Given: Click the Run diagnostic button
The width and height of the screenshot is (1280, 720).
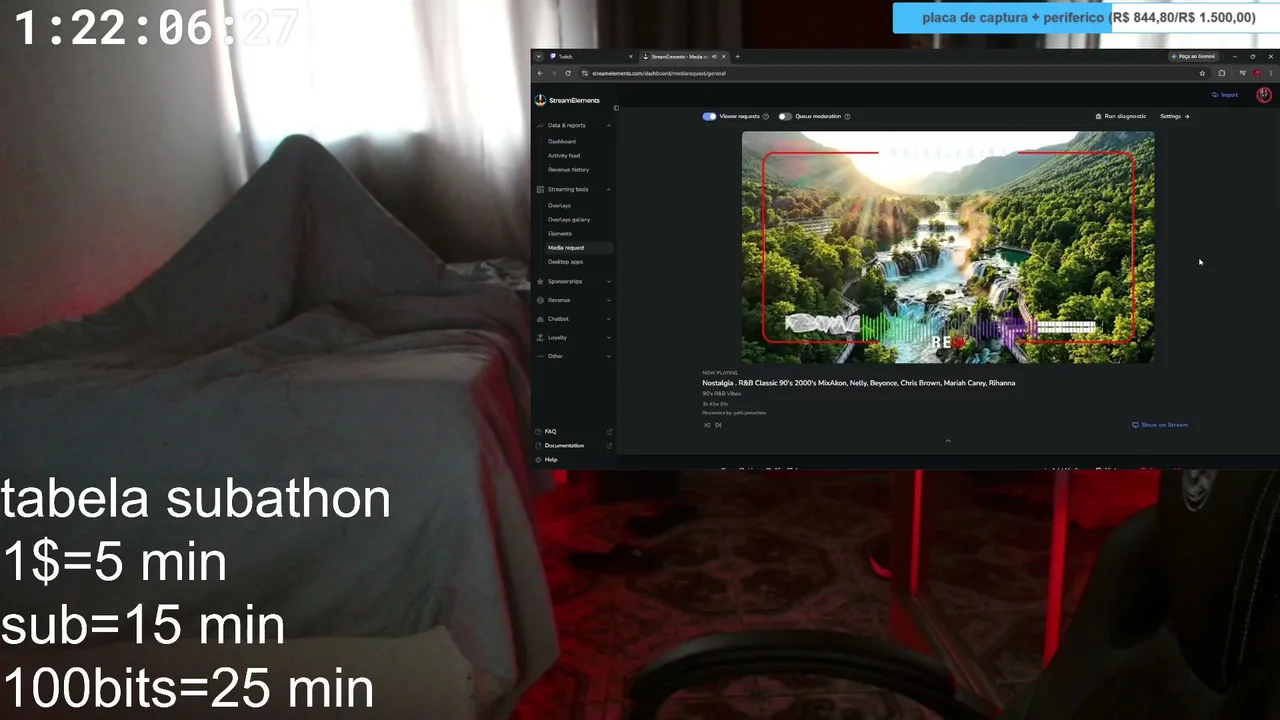Looking at the screenshot, I should pyautogui.click(x=1121, y=116).
